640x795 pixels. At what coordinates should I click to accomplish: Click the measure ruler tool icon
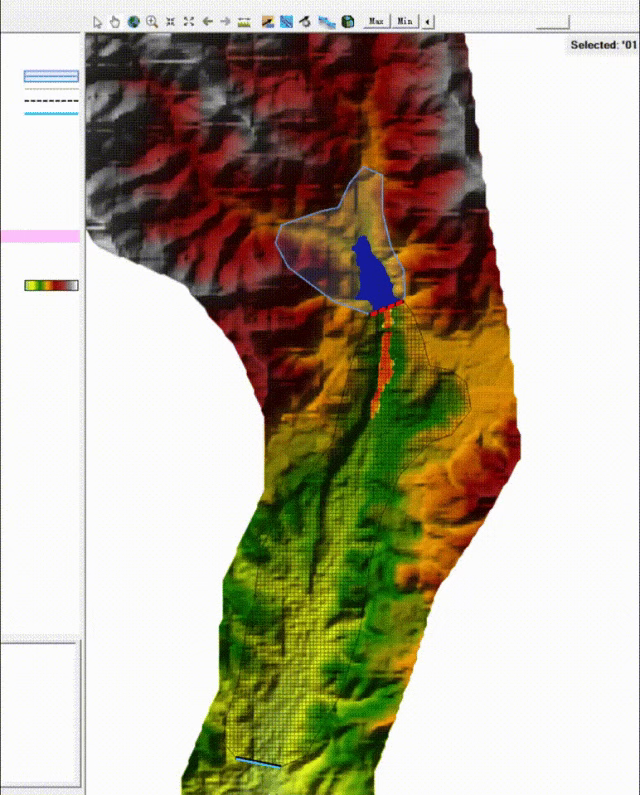(244, 21)
